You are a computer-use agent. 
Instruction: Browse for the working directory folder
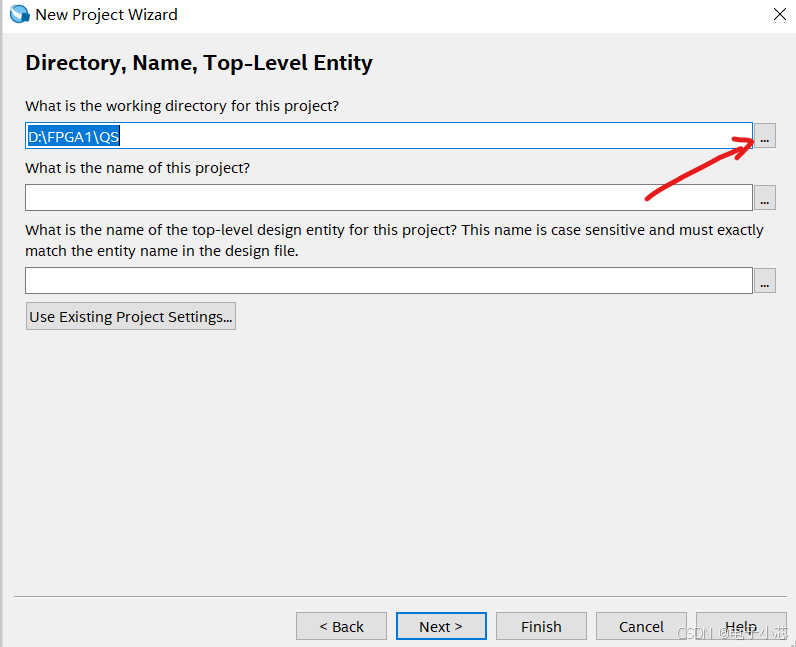(x=765, y=137)
